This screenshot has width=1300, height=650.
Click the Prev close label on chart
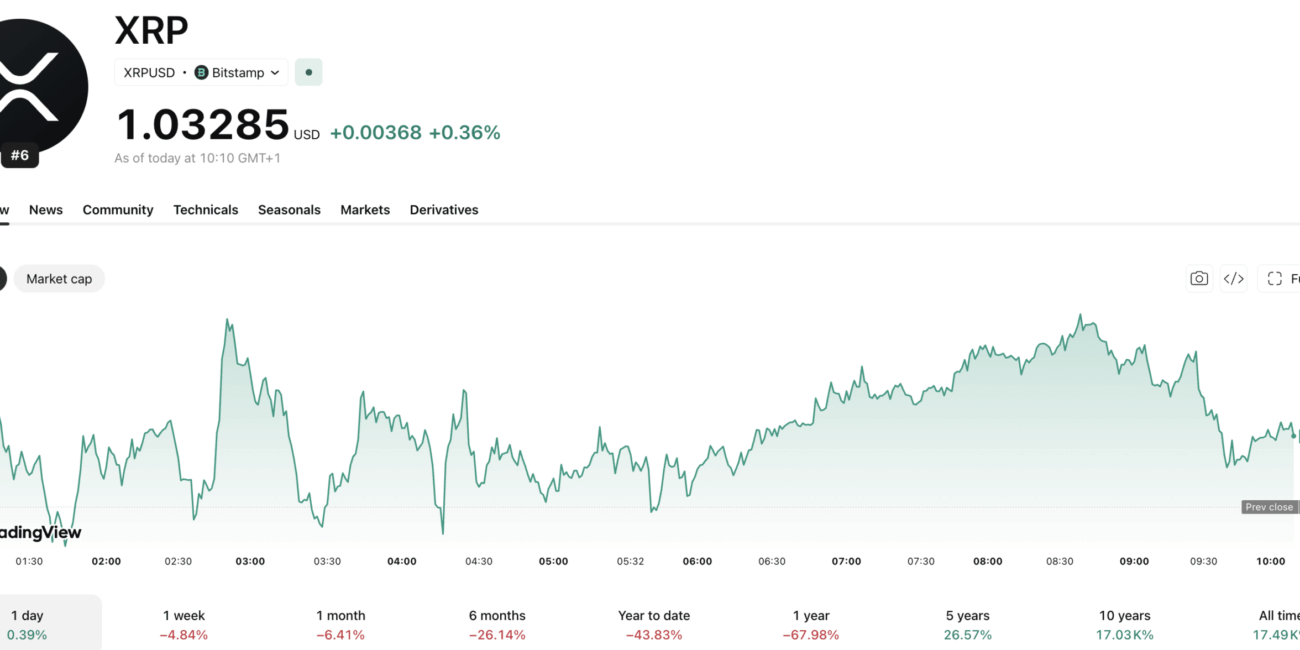pos(1269,507)
